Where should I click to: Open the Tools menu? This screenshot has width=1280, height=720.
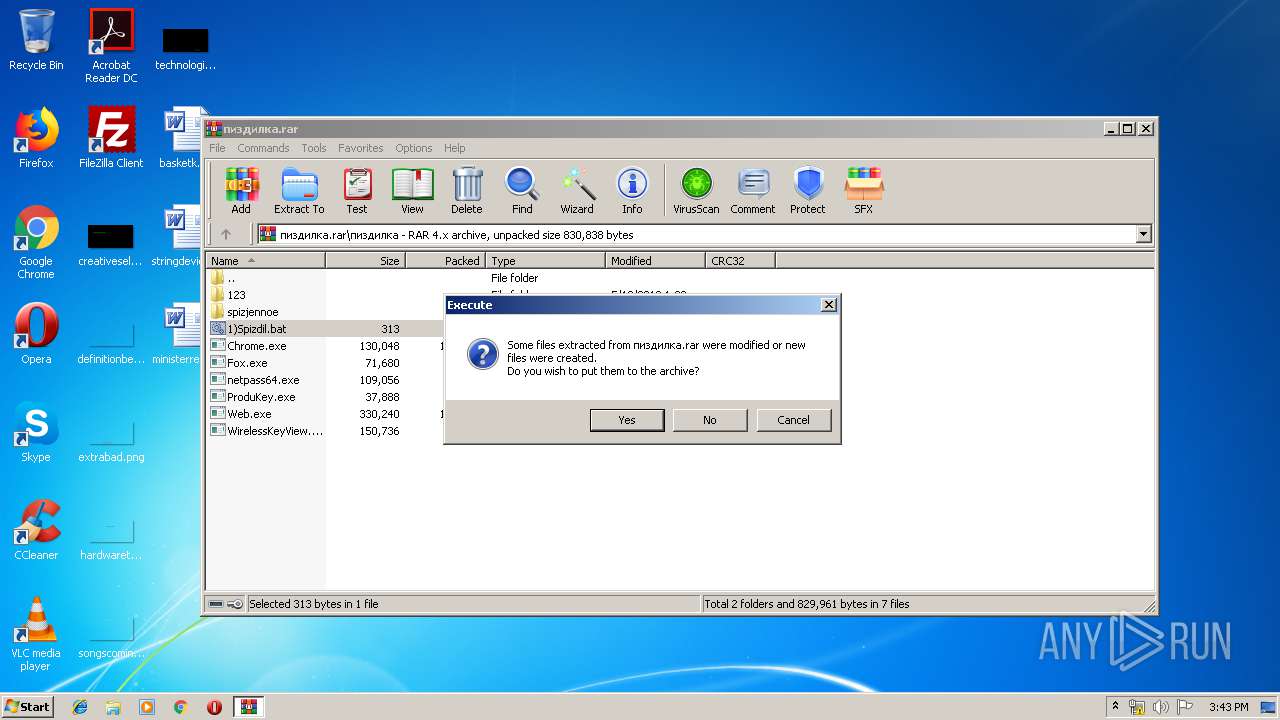click(x=314, y=148)
